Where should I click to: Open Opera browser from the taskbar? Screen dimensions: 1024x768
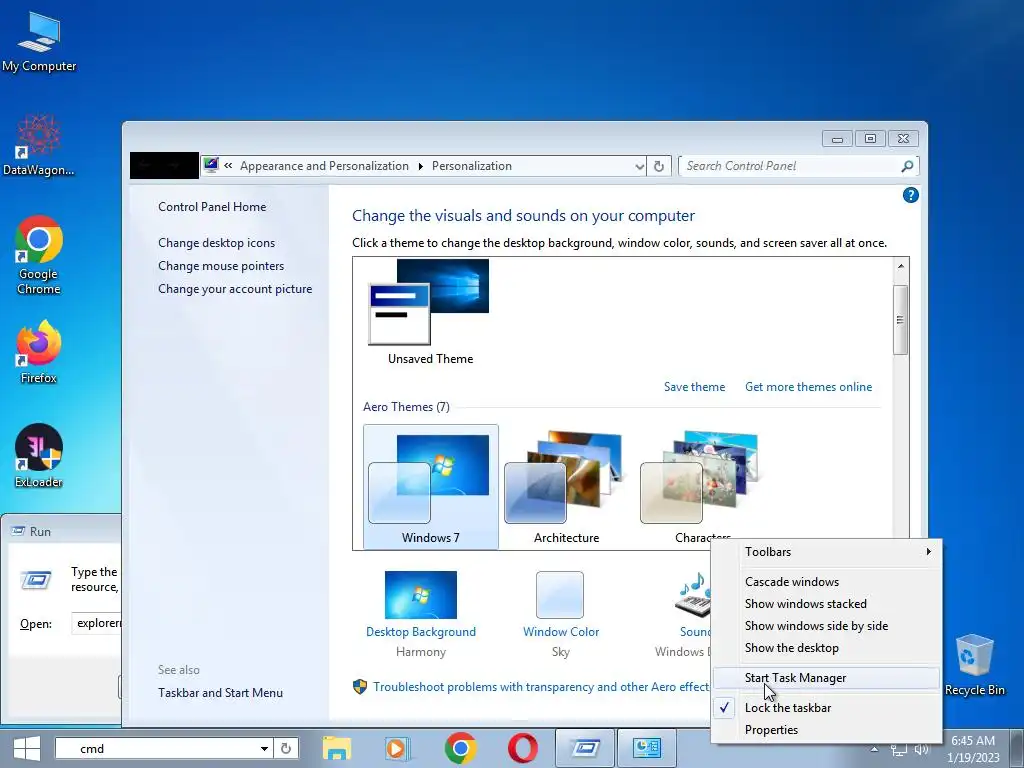coord(522,748)
